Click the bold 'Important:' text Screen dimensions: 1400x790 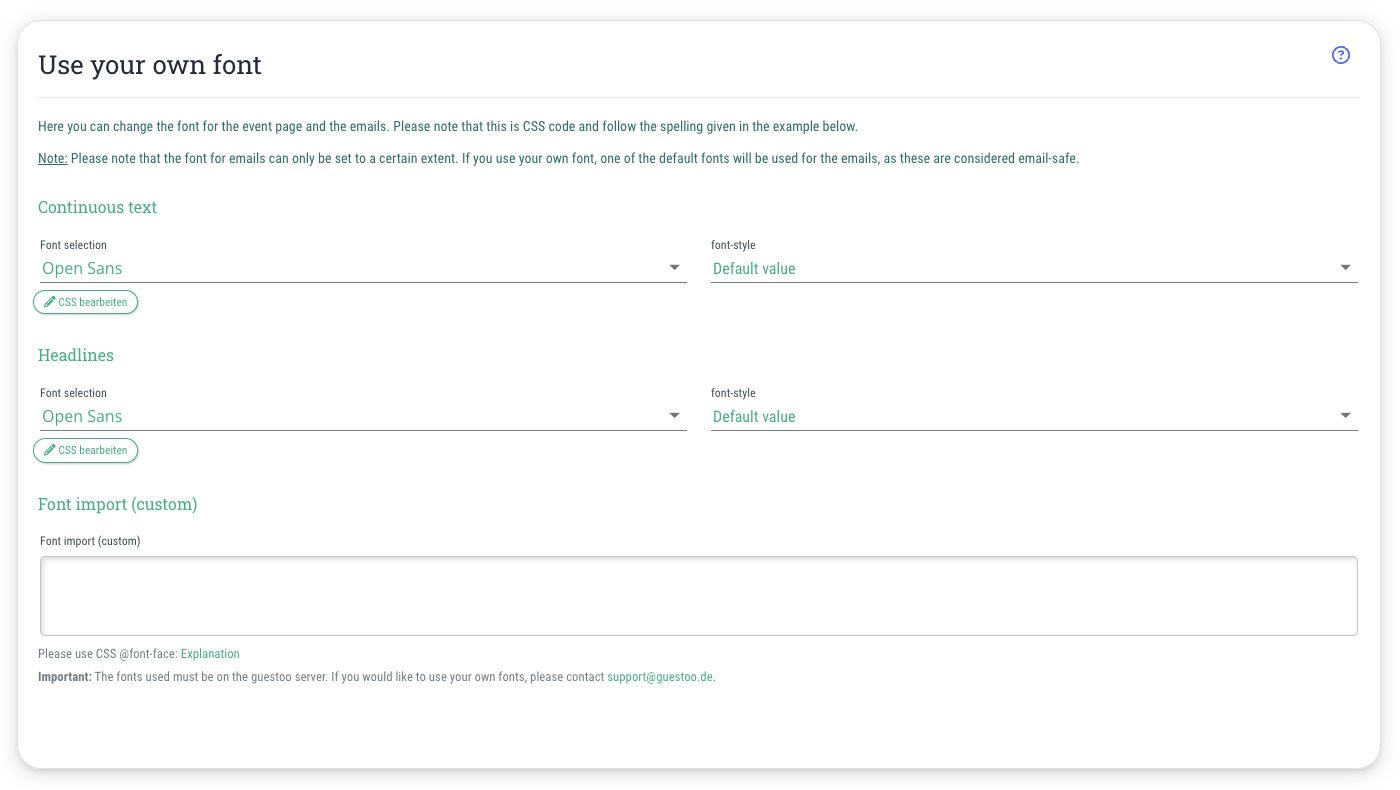point(65,677)
